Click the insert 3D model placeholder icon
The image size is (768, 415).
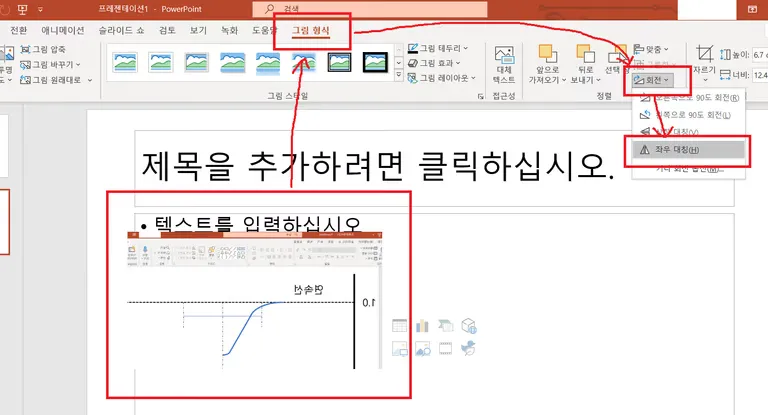(469, 325)
